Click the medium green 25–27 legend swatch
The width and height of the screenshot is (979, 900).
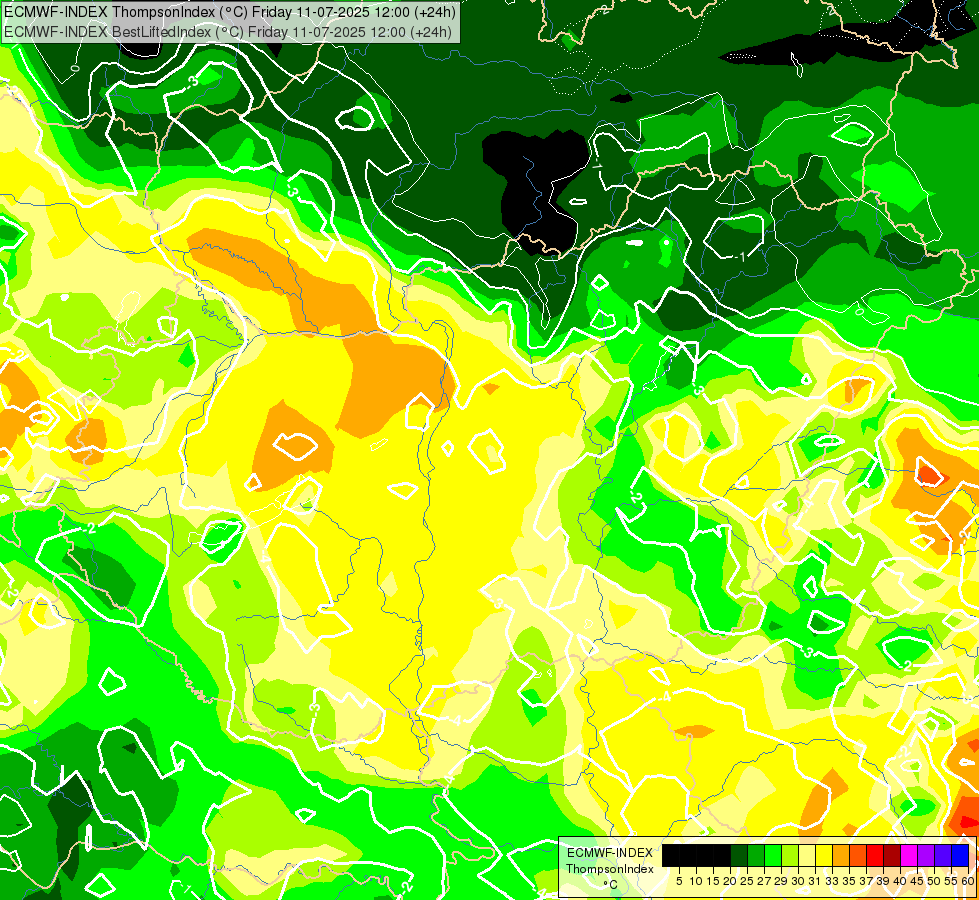756,856
